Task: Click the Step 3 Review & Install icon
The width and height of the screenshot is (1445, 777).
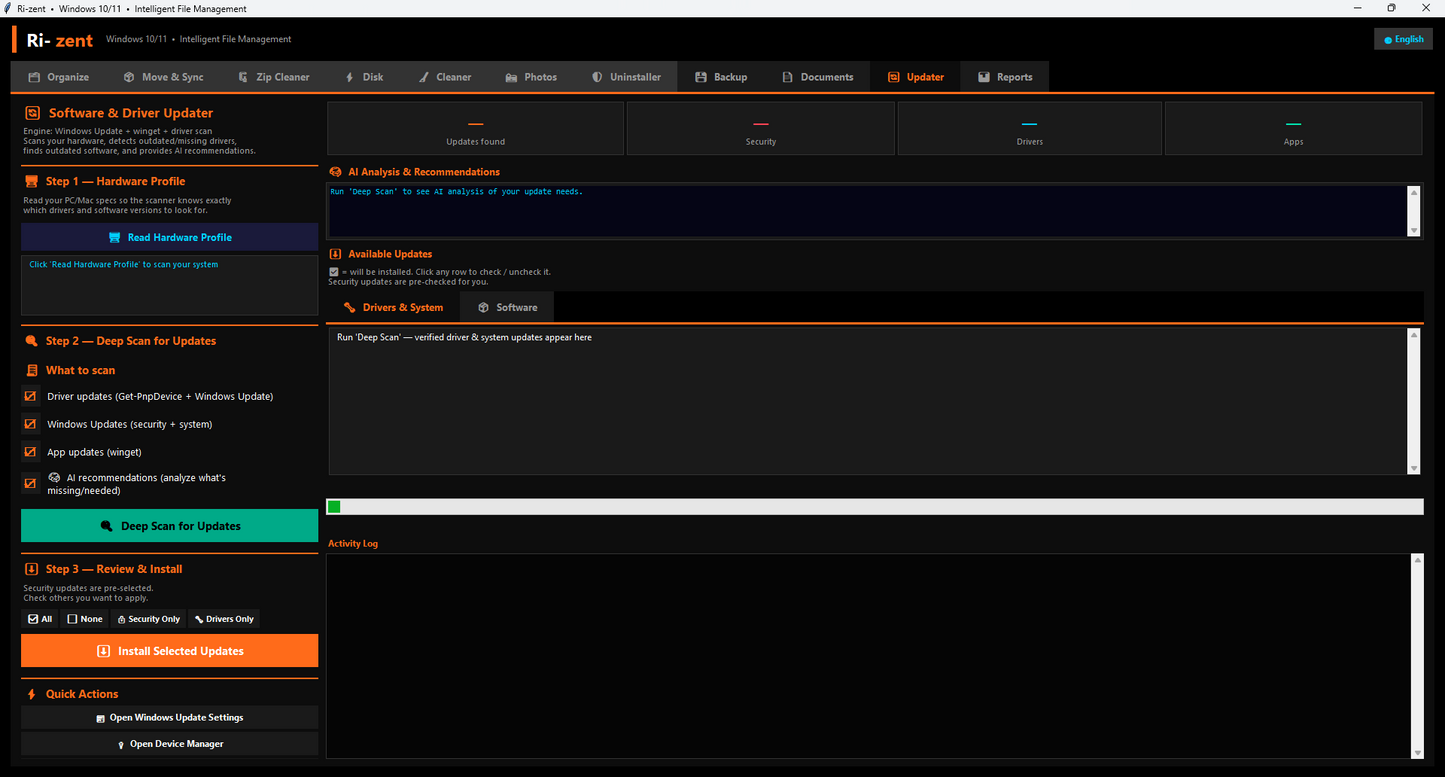Action: click(x=31, y=569)
